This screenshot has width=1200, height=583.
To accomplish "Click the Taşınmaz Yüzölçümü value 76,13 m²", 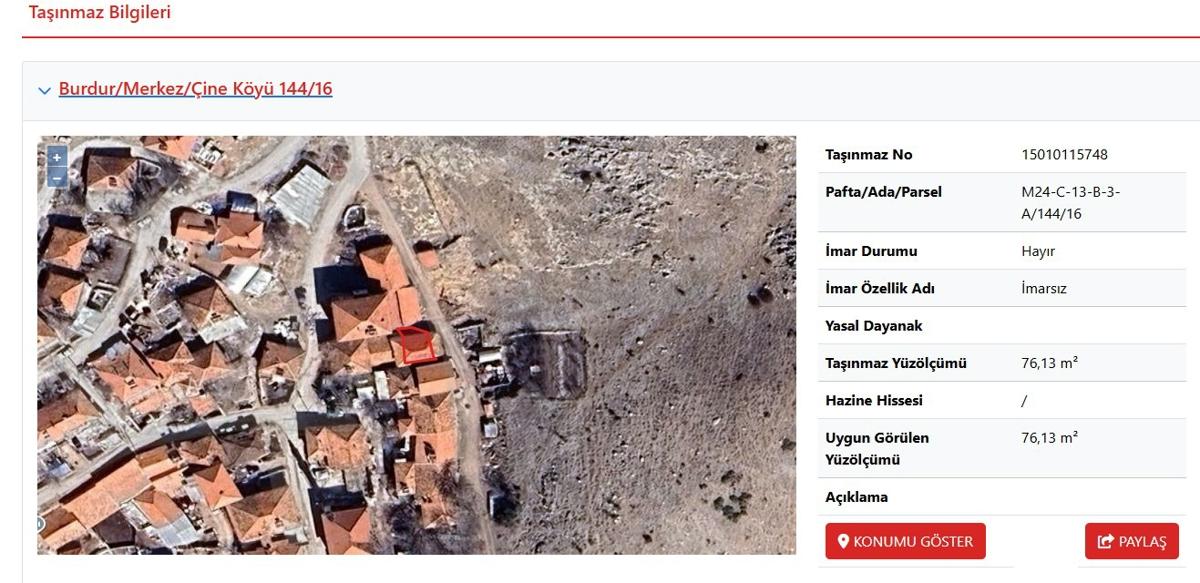I will coord(1049,363).
